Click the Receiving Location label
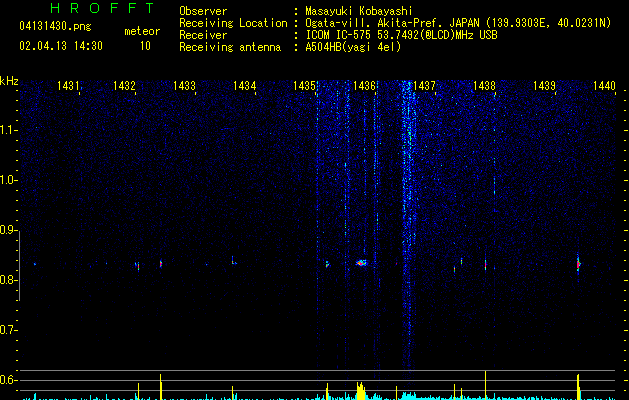 click(233, 23)
